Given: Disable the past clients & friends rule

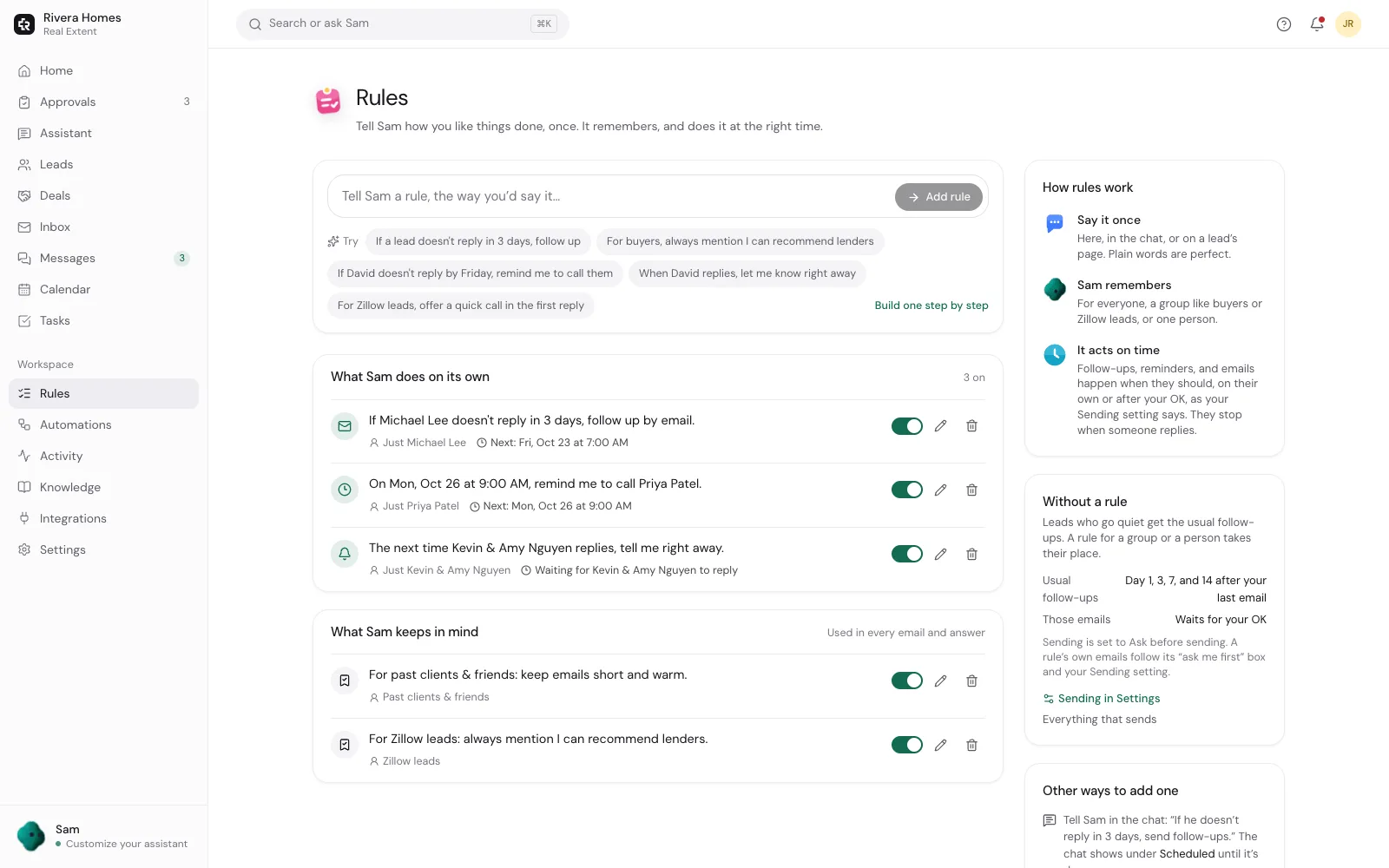Looking at the screenshot, I should [x=907, y=681].
